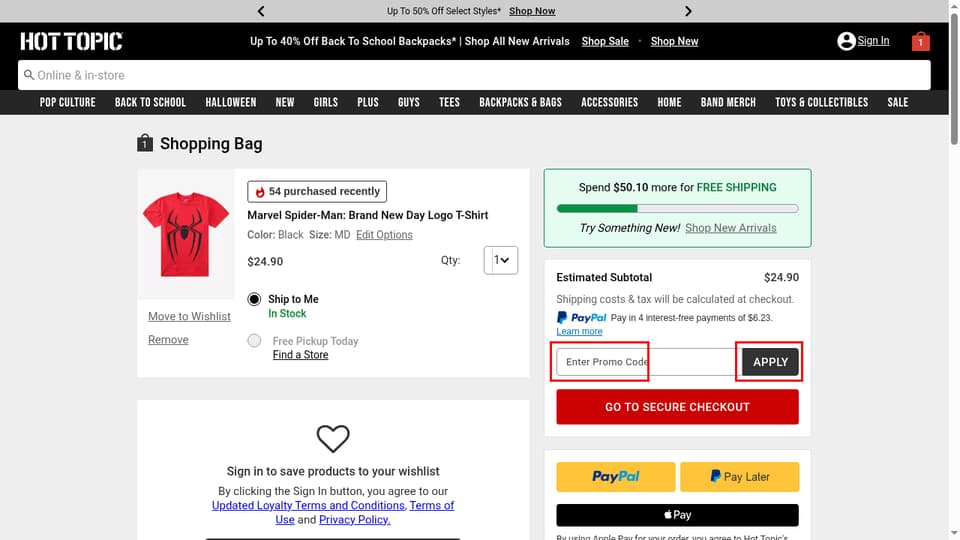Click the Apple Pay button
The image size is (960, 540).
click(677, 515)
